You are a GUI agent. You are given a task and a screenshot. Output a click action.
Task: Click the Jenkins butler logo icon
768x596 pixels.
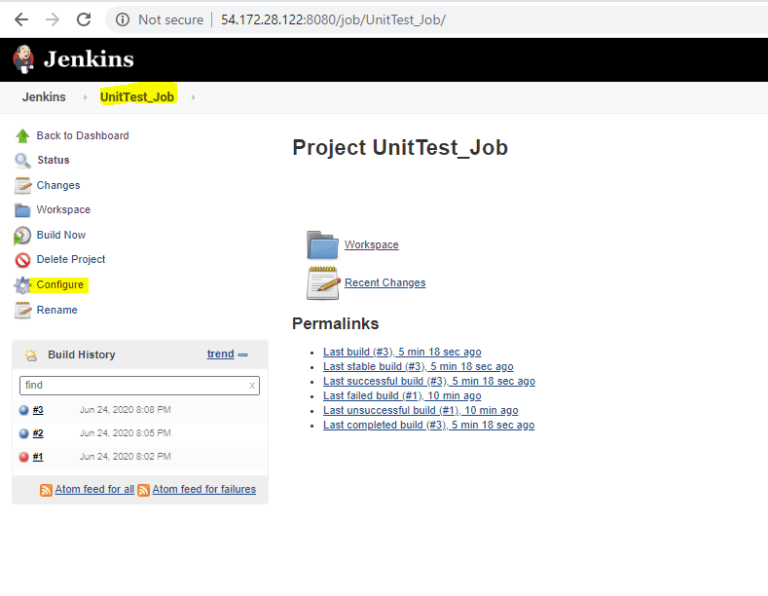(23, 59)
